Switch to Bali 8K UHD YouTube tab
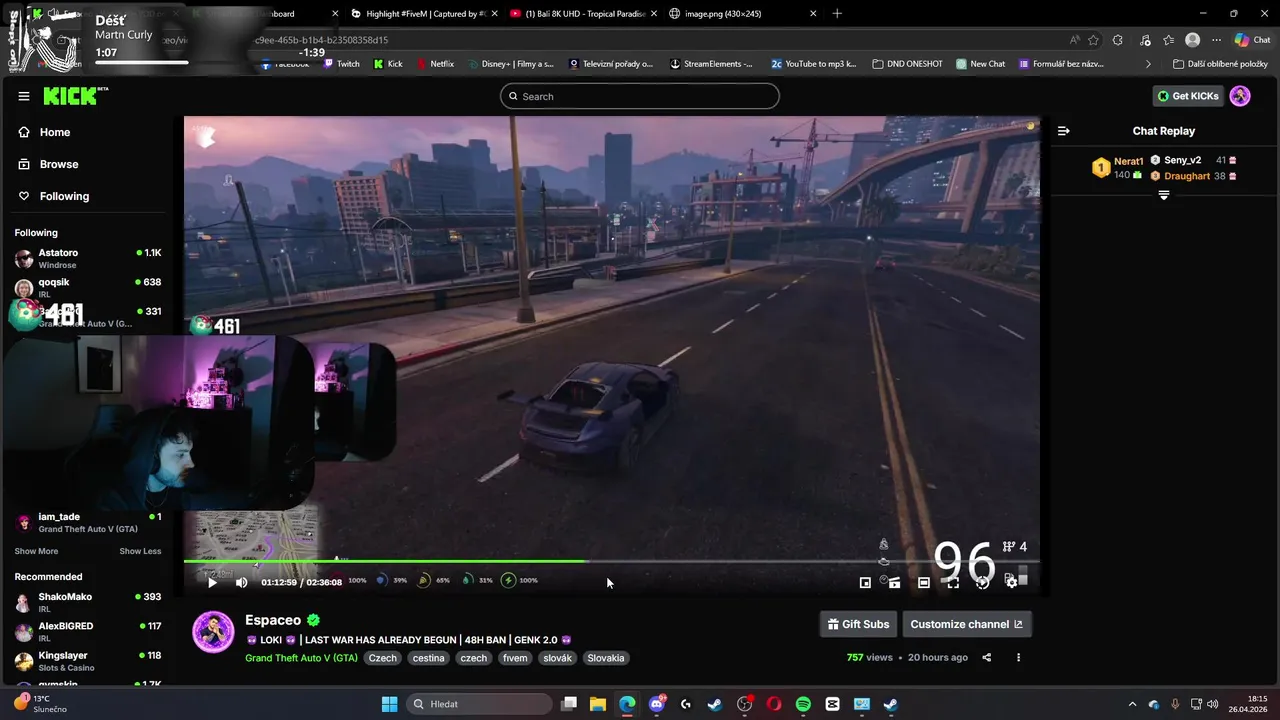Viewport: 1280px width, 720px height. pyautogui.click(x=582, y=13)
